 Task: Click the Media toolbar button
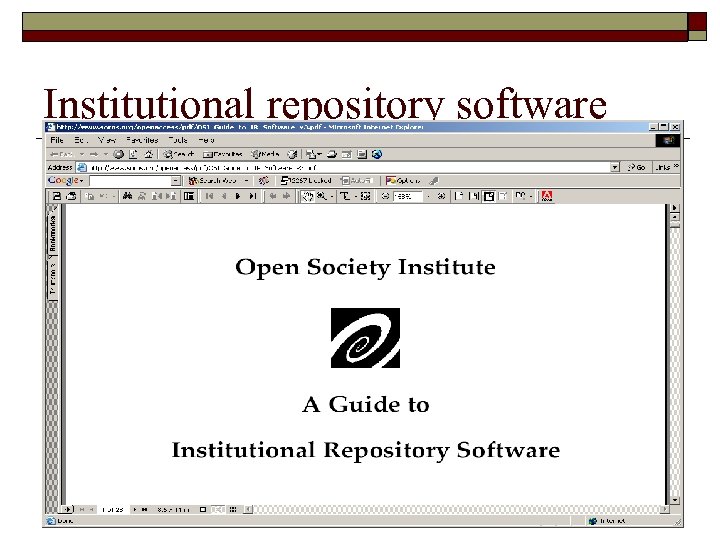click(265, 154)
